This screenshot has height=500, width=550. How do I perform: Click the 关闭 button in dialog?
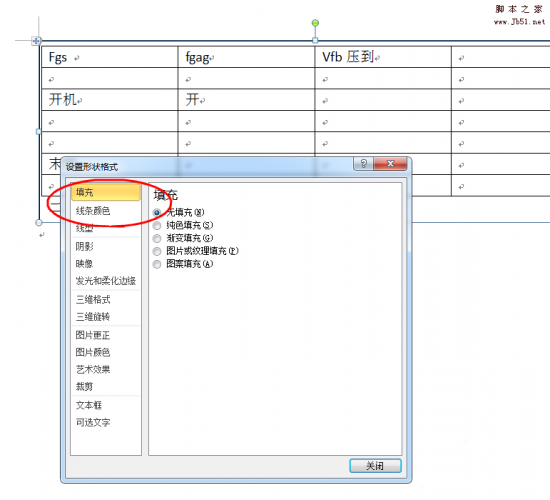[x=375, y=466]
